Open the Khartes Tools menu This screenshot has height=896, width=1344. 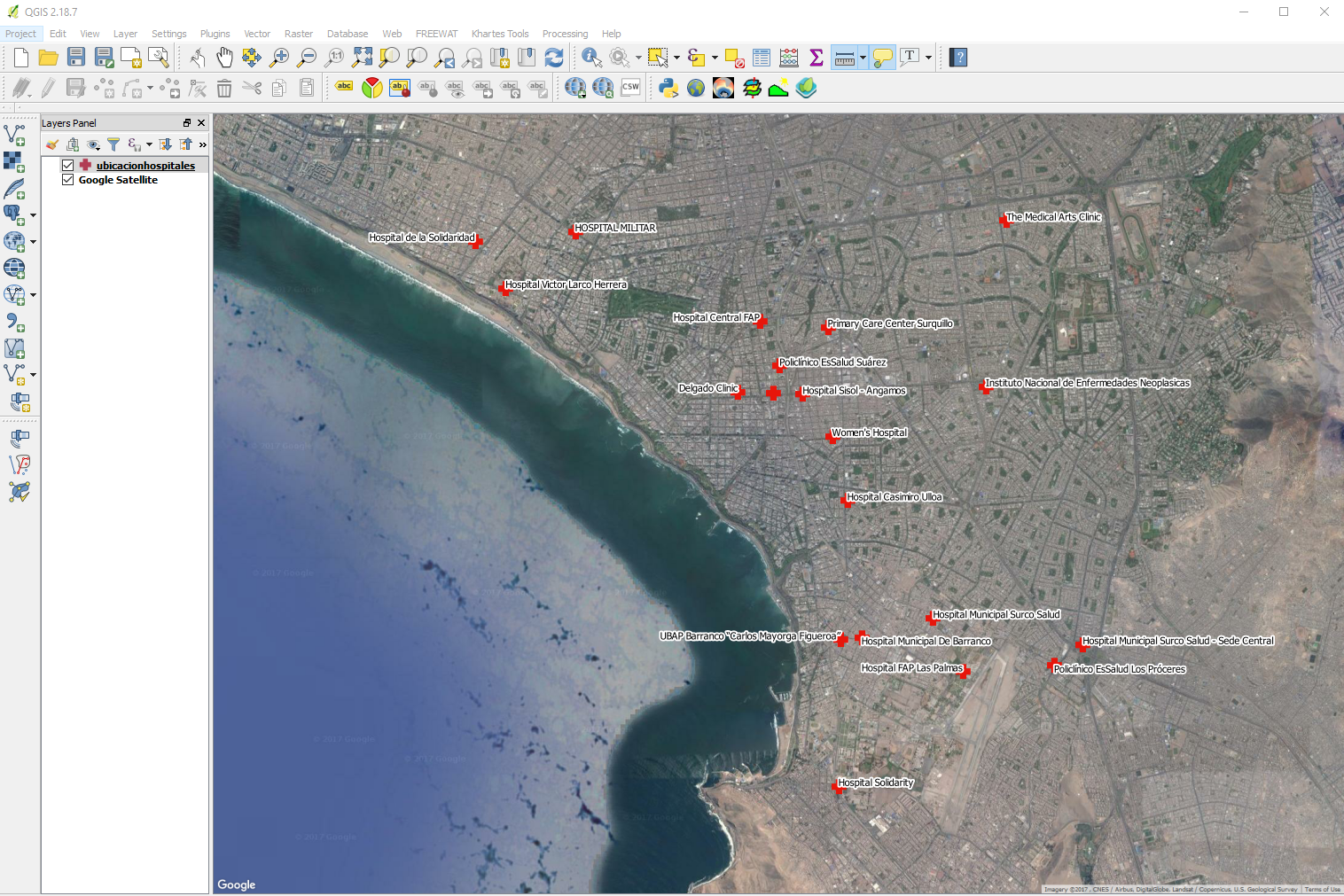pyautogui.click(x=500, y=34)
